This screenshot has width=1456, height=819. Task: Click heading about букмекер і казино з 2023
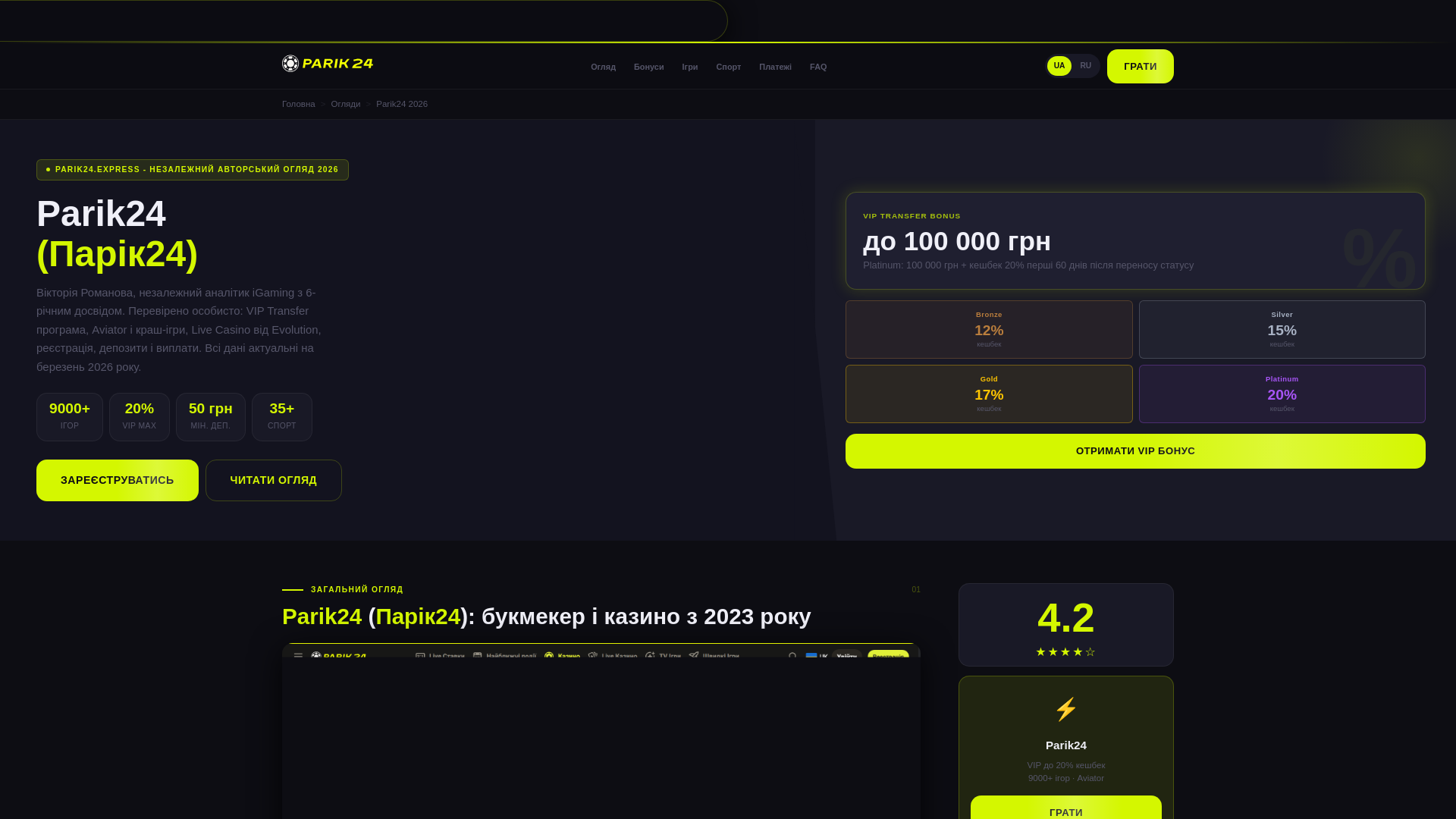[x=547, y=617]
